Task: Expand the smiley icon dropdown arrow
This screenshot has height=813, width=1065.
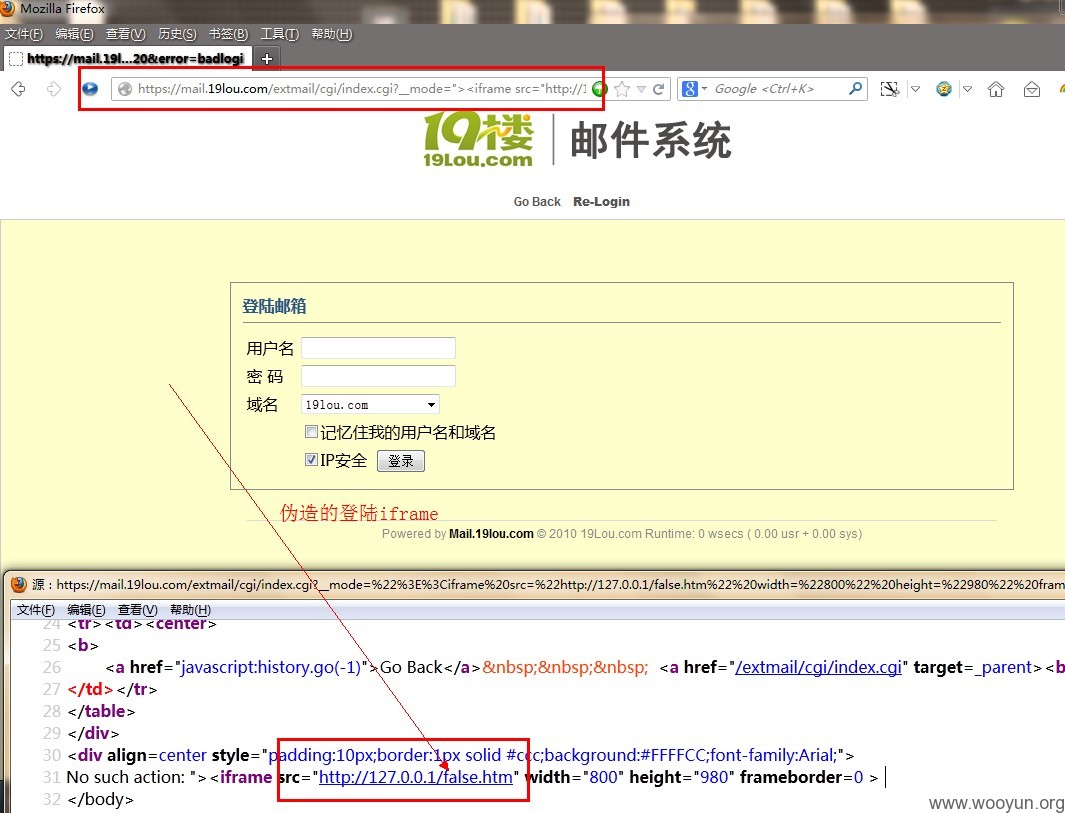Action: point(967,89)
